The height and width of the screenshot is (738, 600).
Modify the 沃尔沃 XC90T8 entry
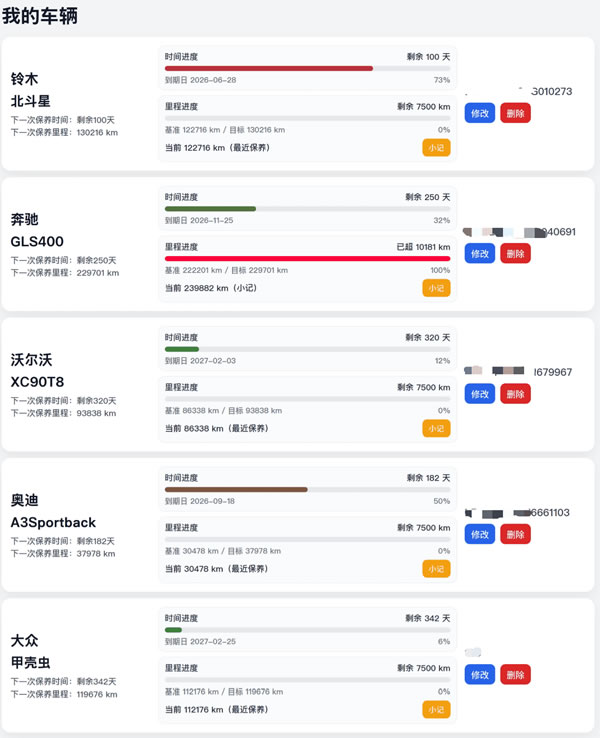479,394
